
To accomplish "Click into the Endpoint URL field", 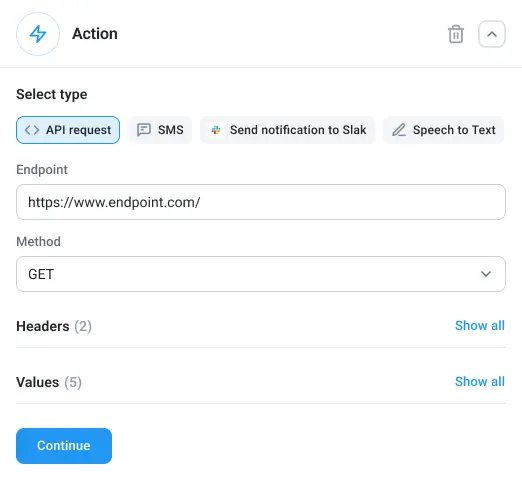I will (x=261, y=202).
